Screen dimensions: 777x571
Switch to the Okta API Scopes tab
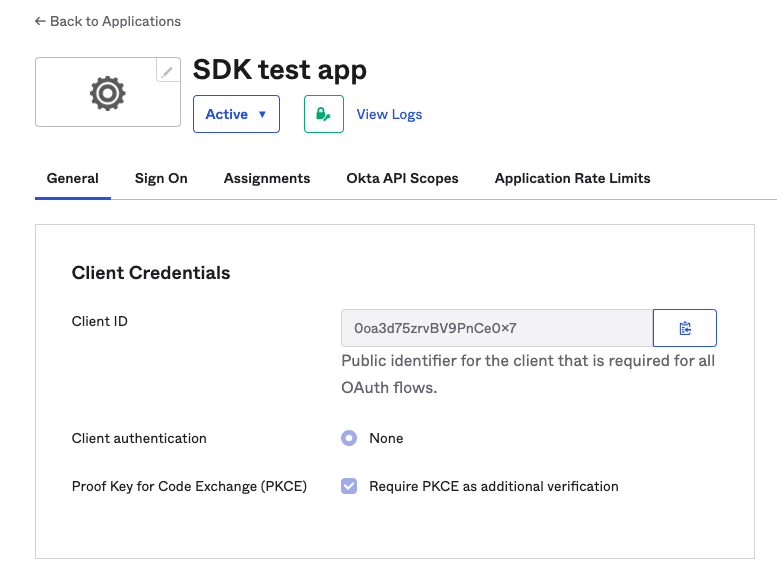(x=402, y=178)
